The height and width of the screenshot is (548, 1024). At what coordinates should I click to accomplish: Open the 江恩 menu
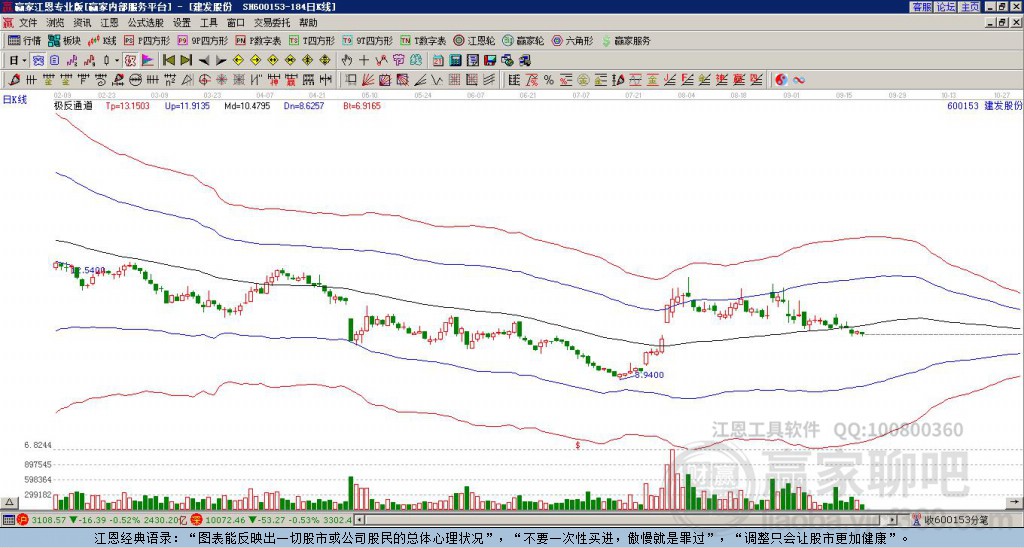109,23
